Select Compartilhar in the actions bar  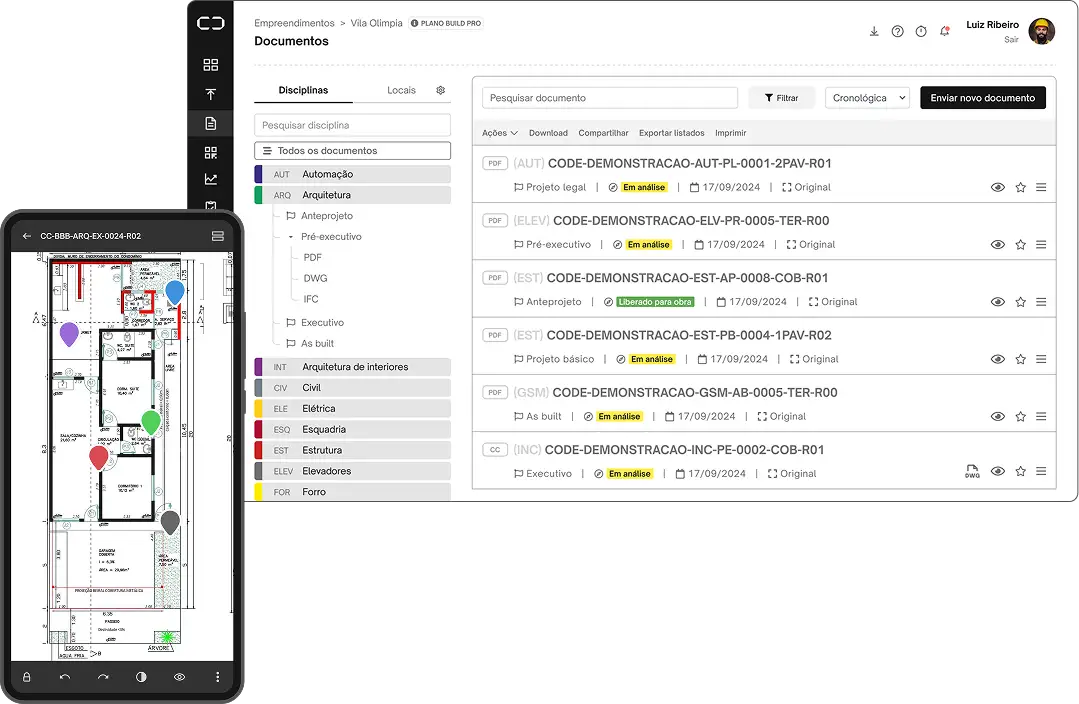(x=603, y=133)
